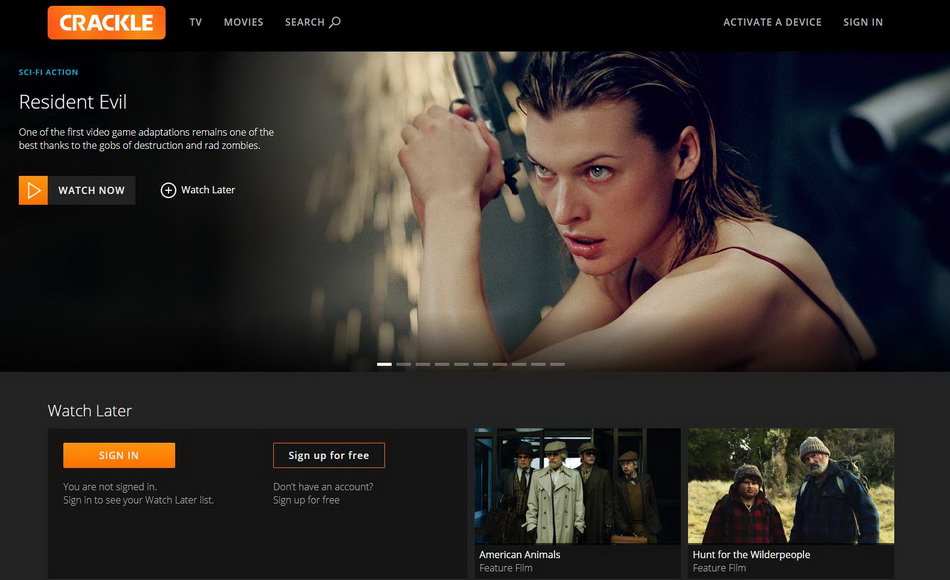Click Watch Now for Resident Evil
The height and width of the screenshot is (580, 950).
76,190
